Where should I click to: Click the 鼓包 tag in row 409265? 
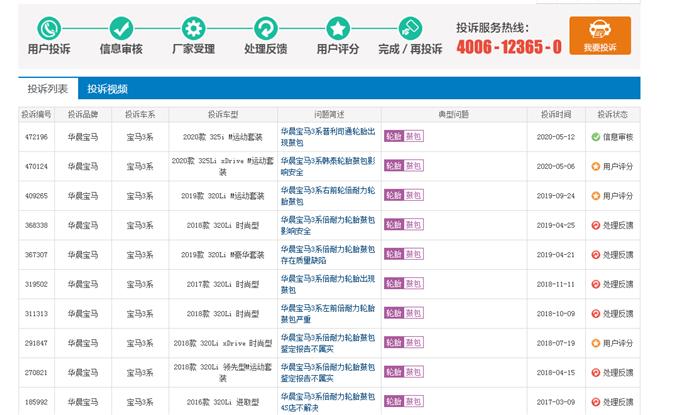413,195
